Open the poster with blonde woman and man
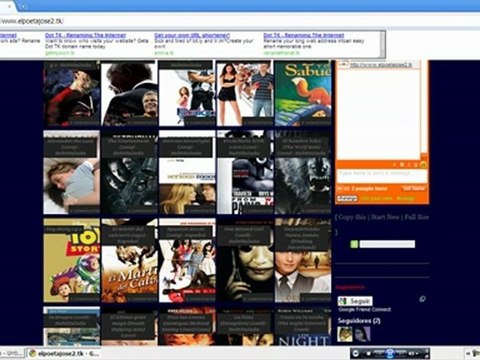The height and width of the screenshot is (360, 480). point(187,172)
